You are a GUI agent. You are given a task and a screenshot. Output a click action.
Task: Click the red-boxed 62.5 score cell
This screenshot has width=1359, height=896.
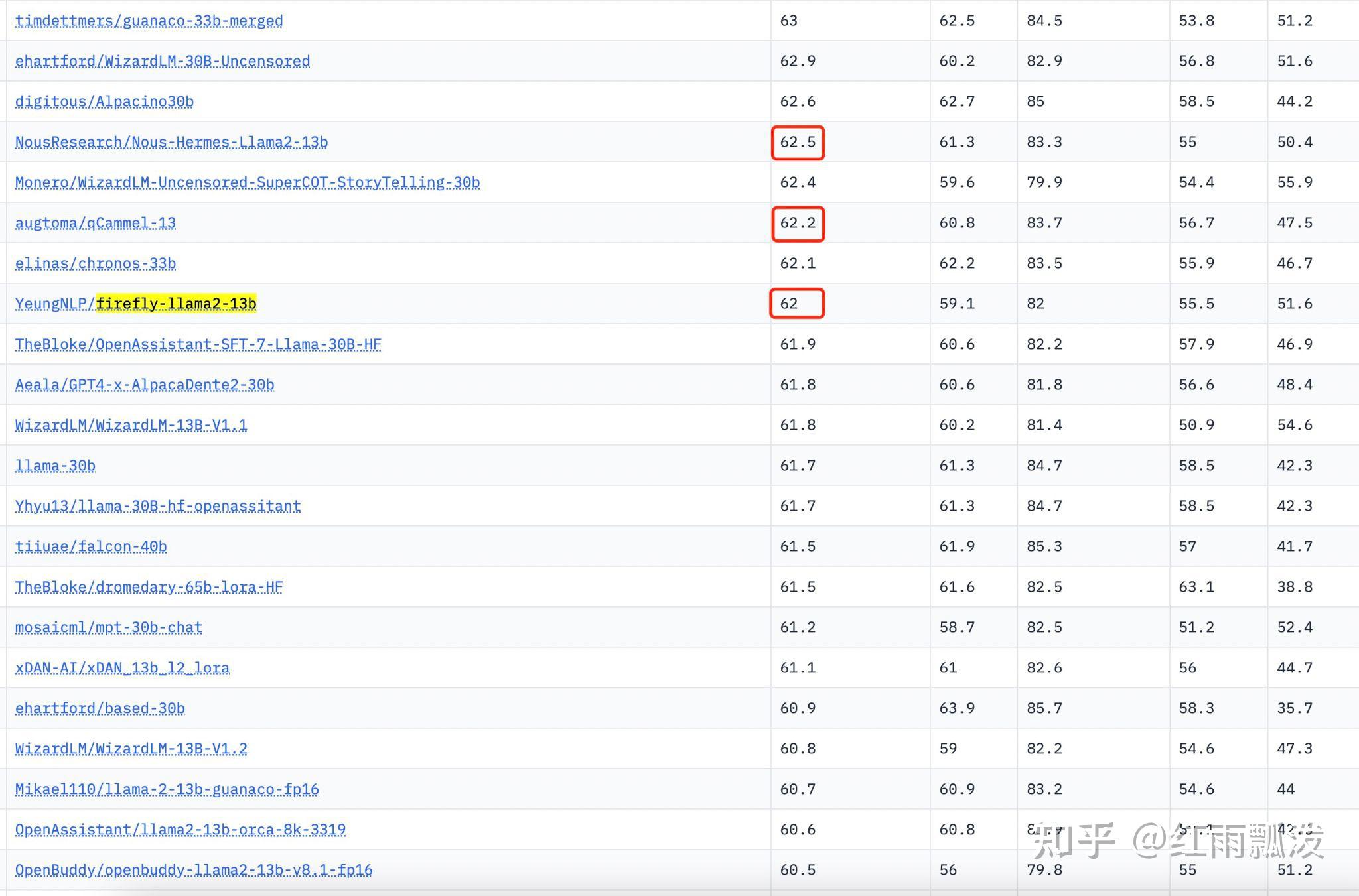pos(798,142)
